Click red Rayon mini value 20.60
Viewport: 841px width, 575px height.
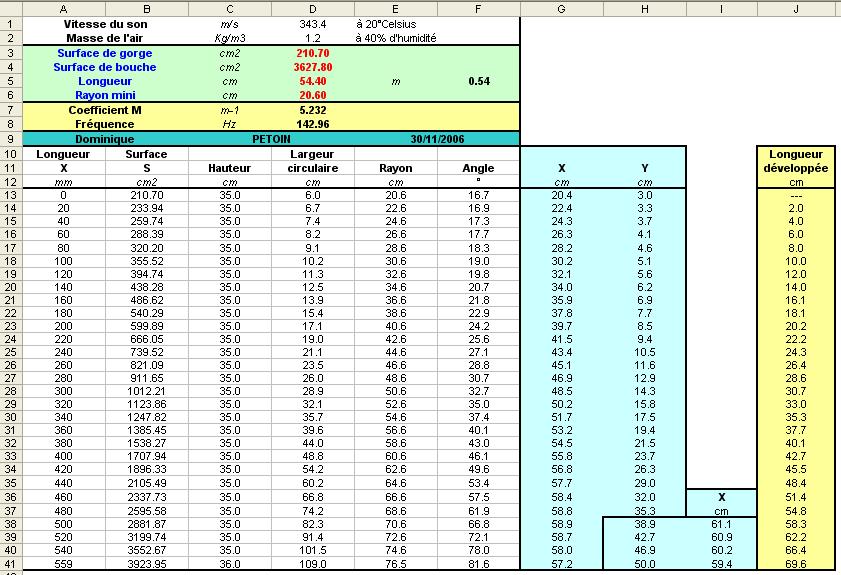(x=313, y=95)
